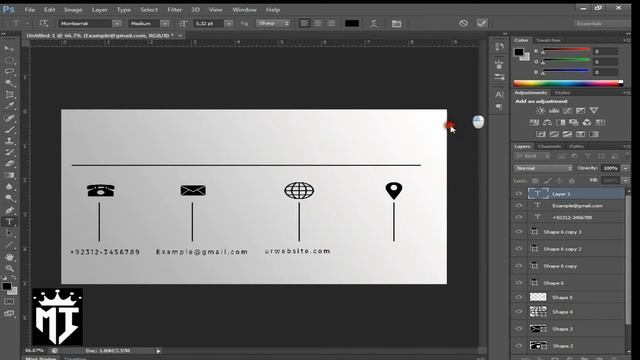Select the Hand tool
Viewport: 640px width, 360px height.
tap(9, 257)
